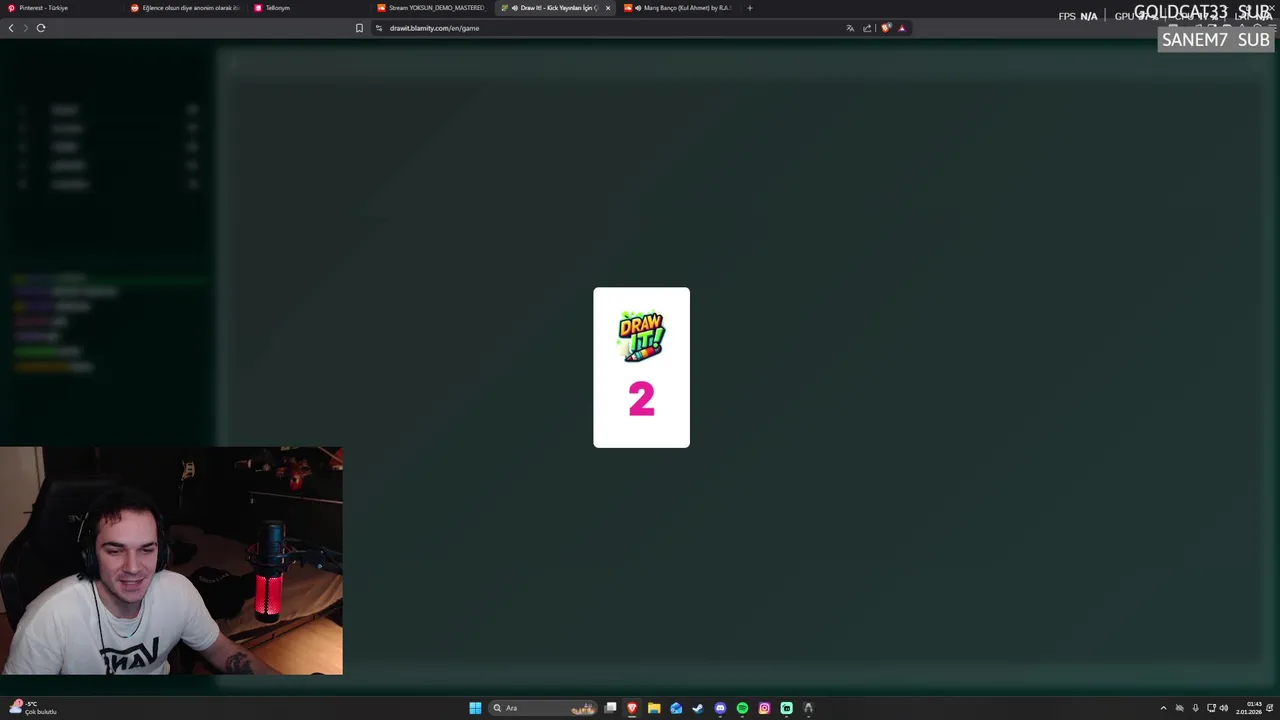1280x720 pixels.
Task: Go back in the browser
Action: (11, 28)
